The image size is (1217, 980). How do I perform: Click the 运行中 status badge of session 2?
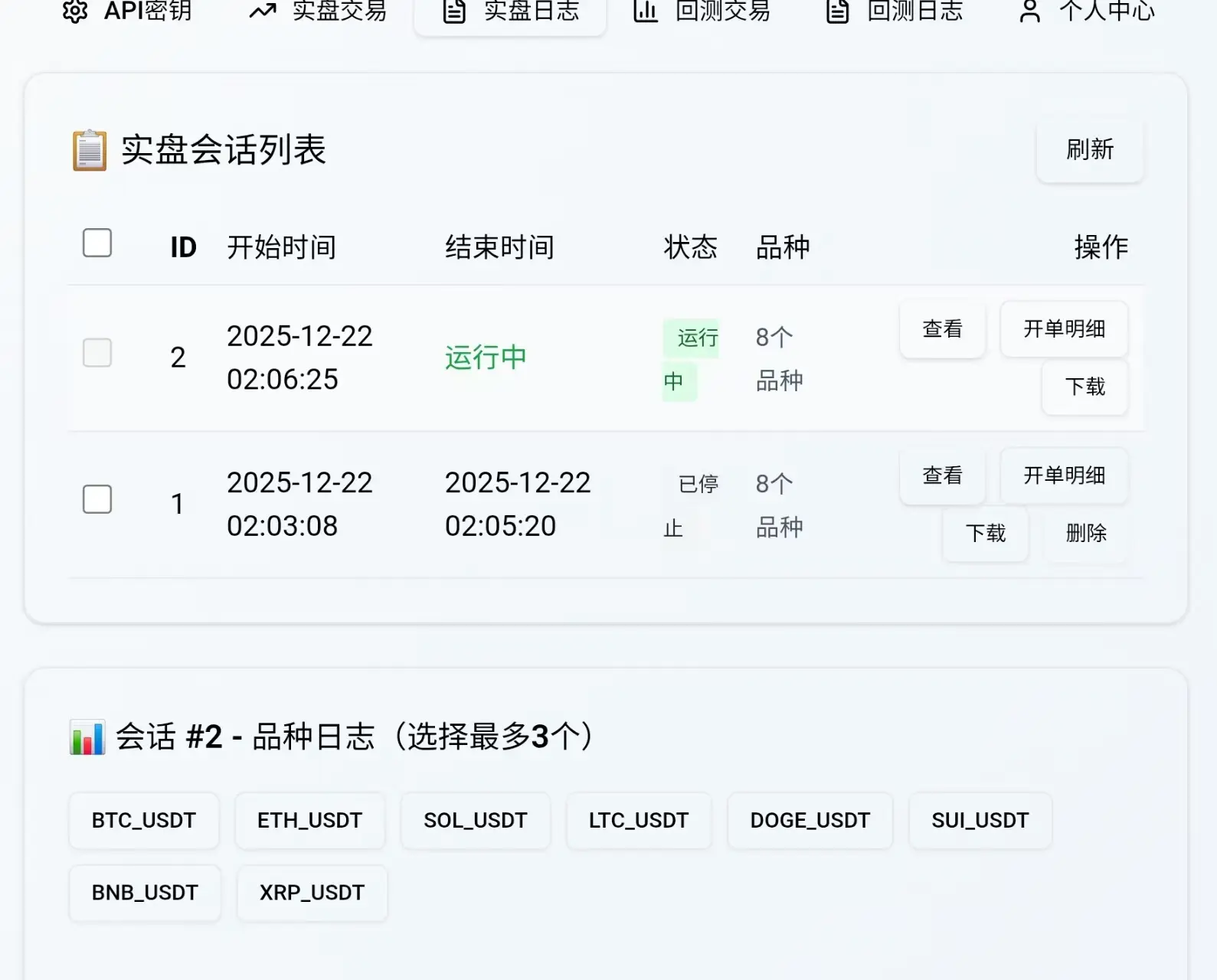(691, 359)
